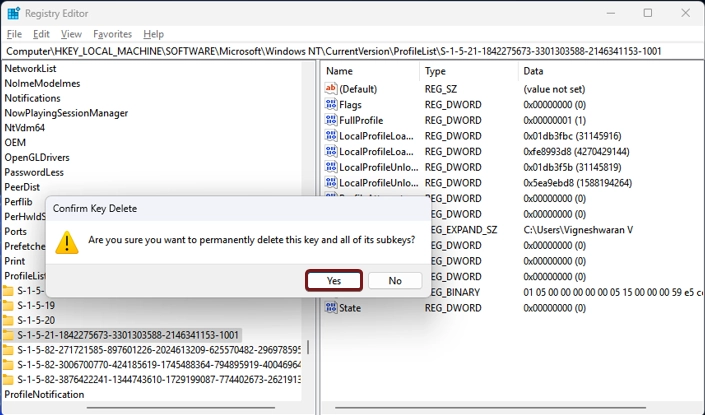Select the ProfileNotification key
Viewport: 705px width, 415px height.
[44, 395]
